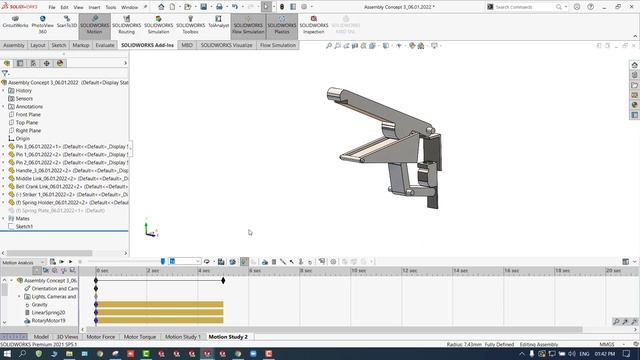Toggle the SOLIDWORKS Toolbox add-in
This screenshot has width=640, height=360.
pos(190,25)
